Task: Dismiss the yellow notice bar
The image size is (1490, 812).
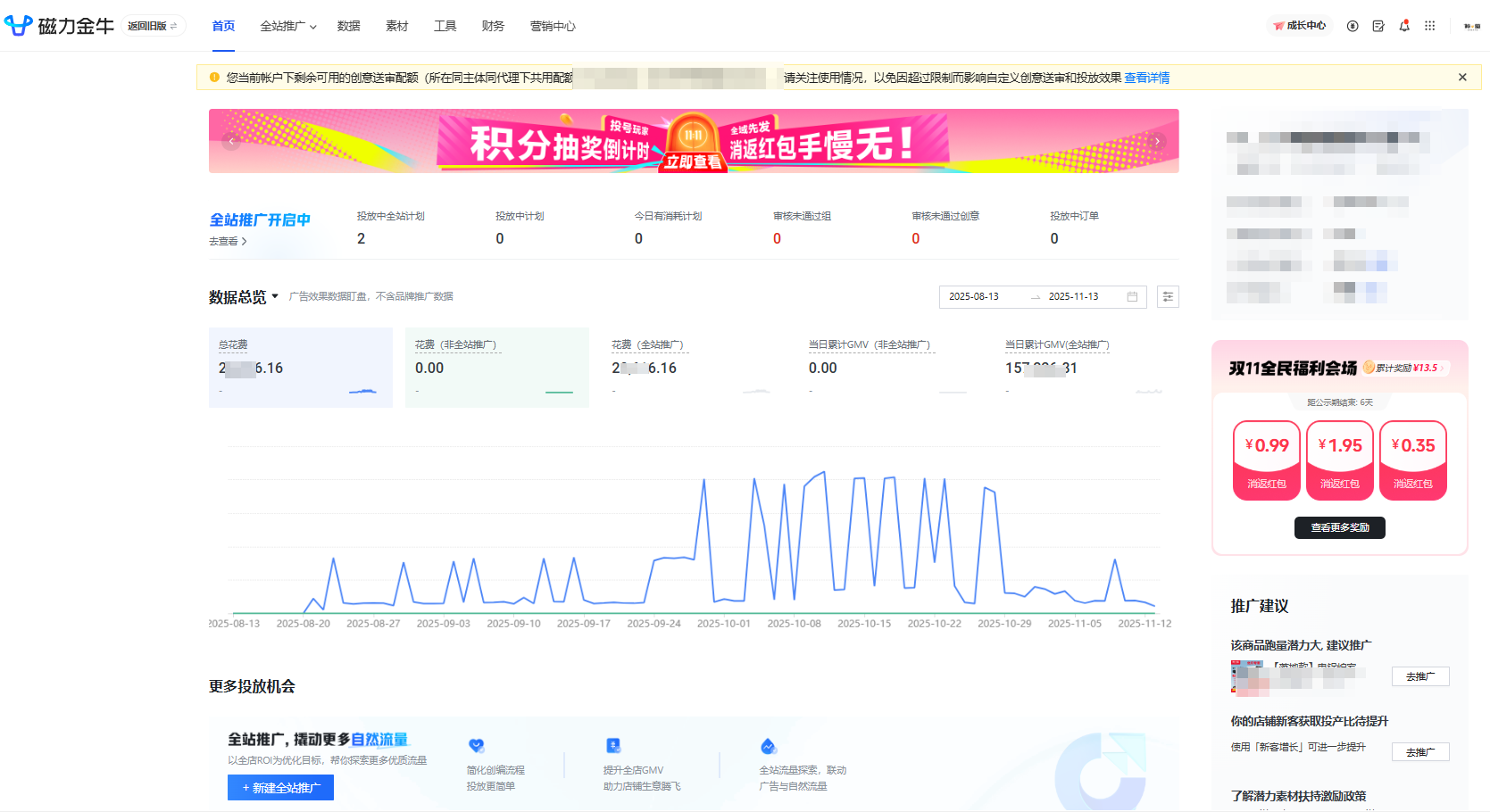Action: tap(1462, 78)
